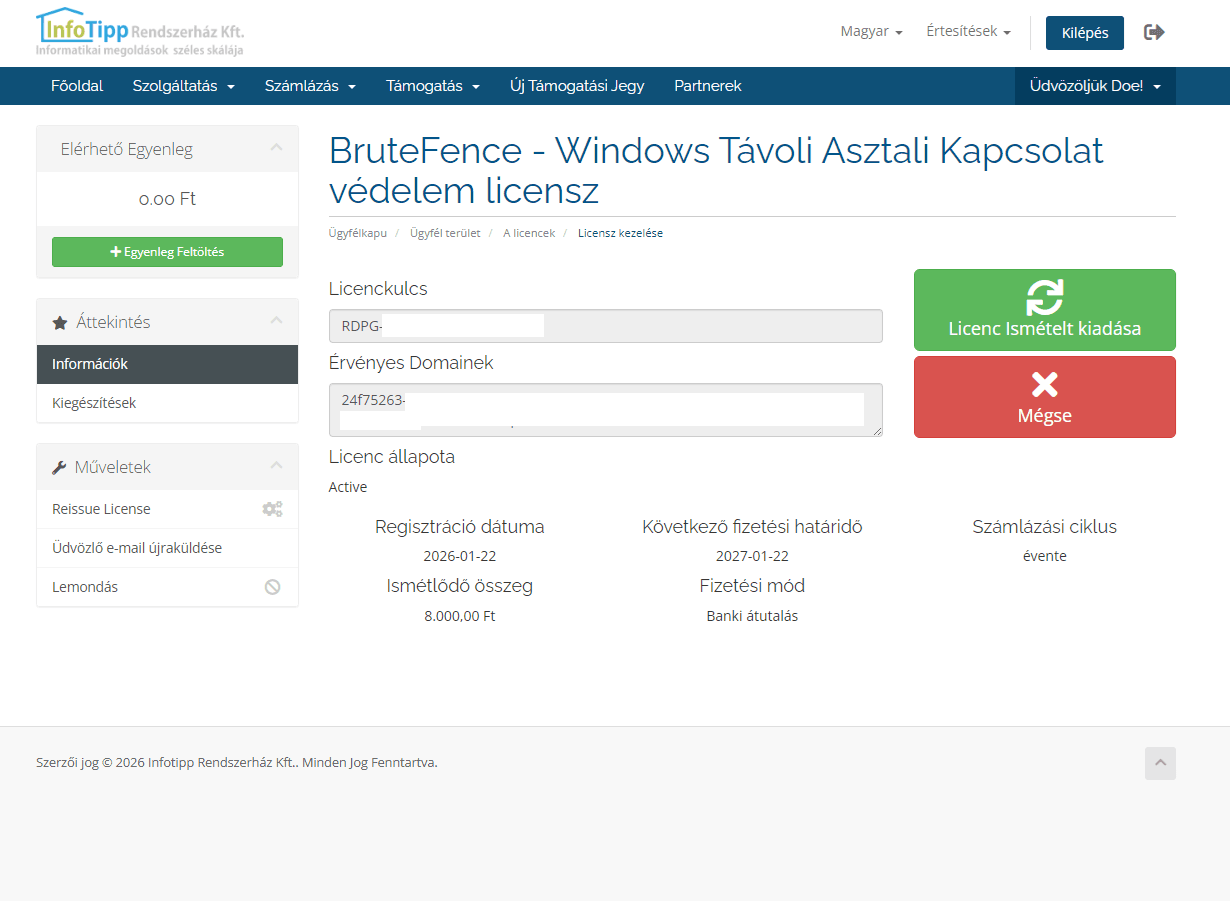Screen dimensions: 1230x901
Task: Collapse the Áttekintés panel chevron
Action: pyautogui.click(x=277, y=321)
